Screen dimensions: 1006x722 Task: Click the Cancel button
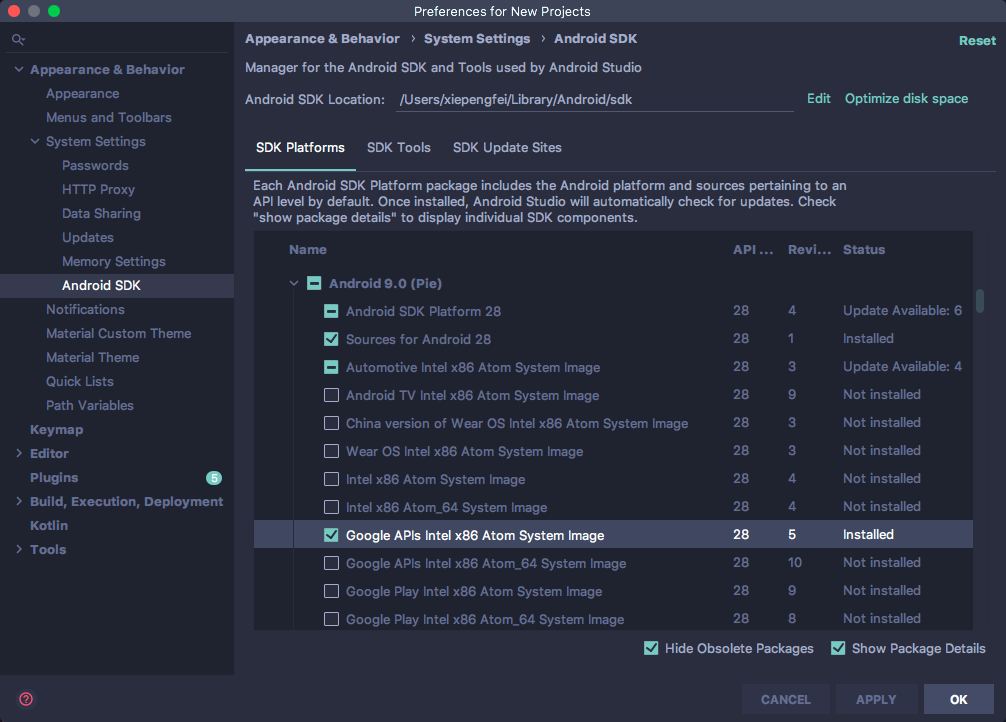[x=785, y=699]
